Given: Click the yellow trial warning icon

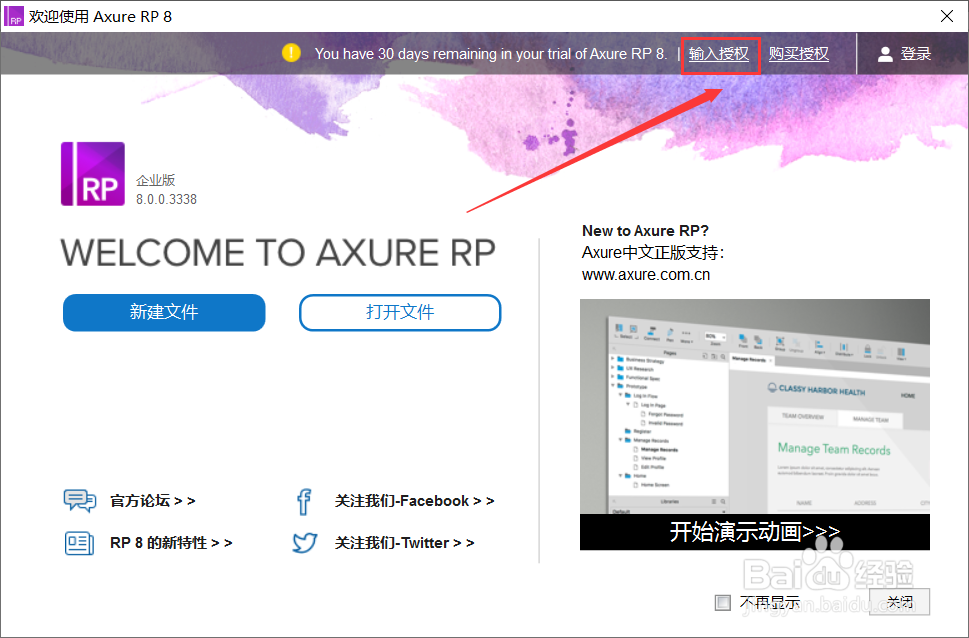Looking at the screenshot, I should coord(291,53).
